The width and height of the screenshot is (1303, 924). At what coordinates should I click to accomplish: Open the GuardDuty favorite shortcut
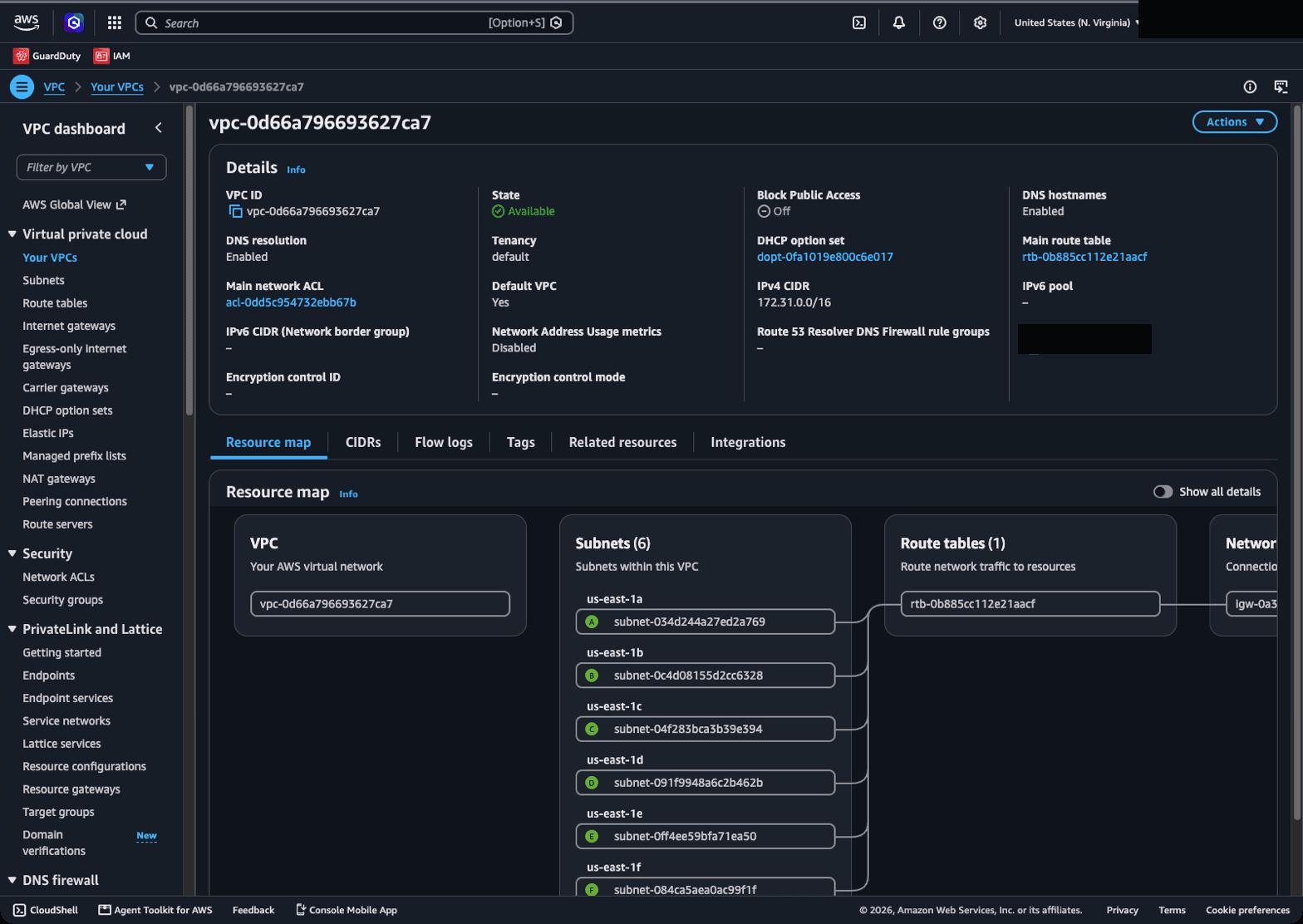pos(47,56)
